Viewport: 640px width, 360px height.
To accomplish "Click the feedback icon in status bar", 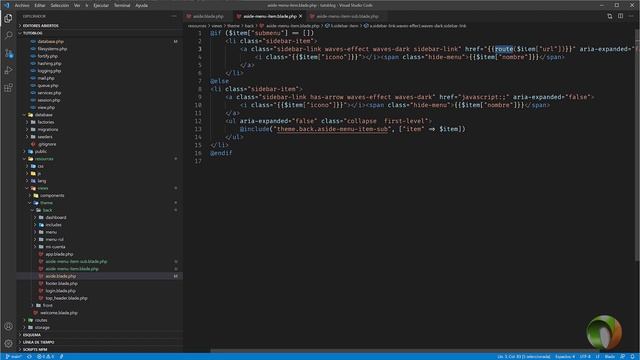I will [622, 356].
